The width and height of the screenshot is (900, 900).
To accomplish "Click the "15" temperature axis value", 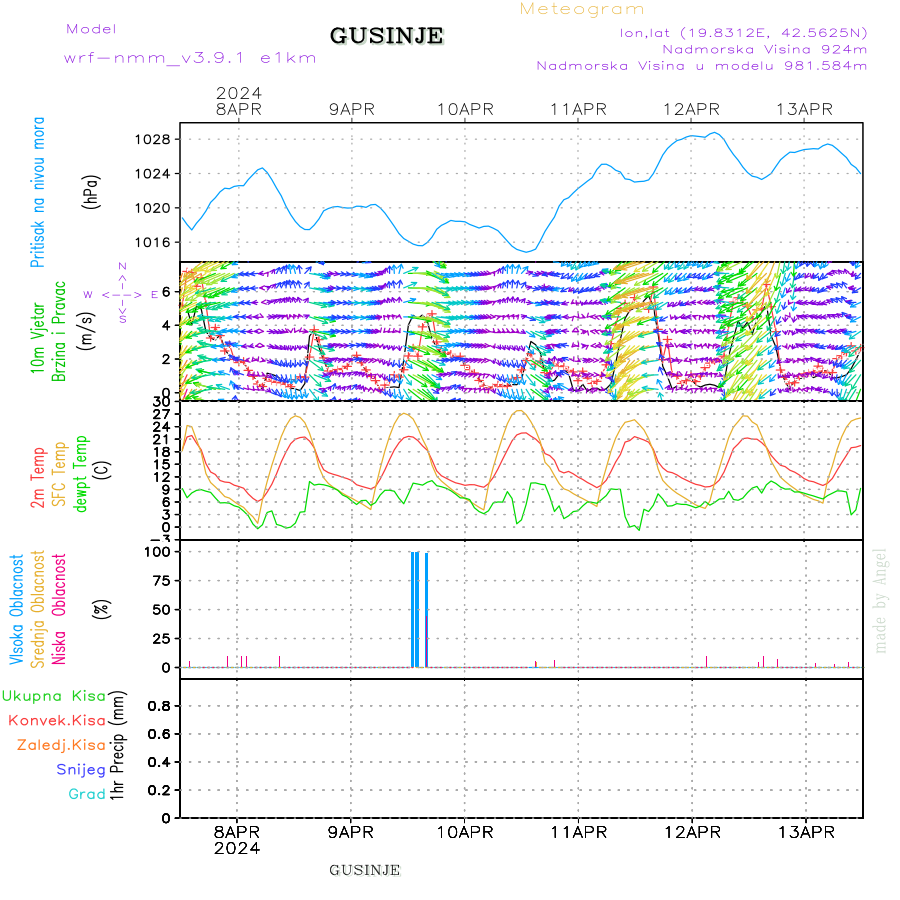I will 162,464.
